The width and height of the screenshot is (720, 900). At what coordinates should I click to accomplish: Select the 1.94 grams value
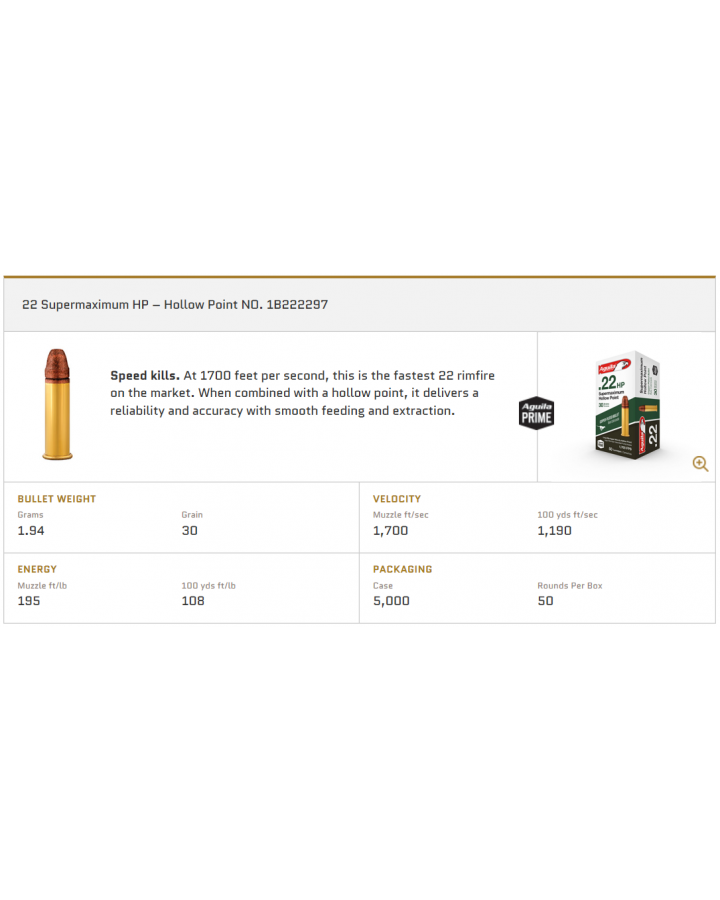[31, 530]
